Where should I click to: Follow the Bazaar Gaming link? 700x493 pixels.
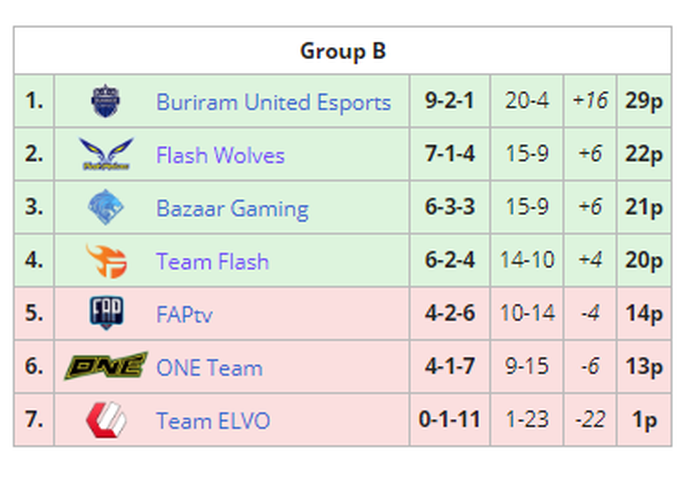tap(232, 209)
